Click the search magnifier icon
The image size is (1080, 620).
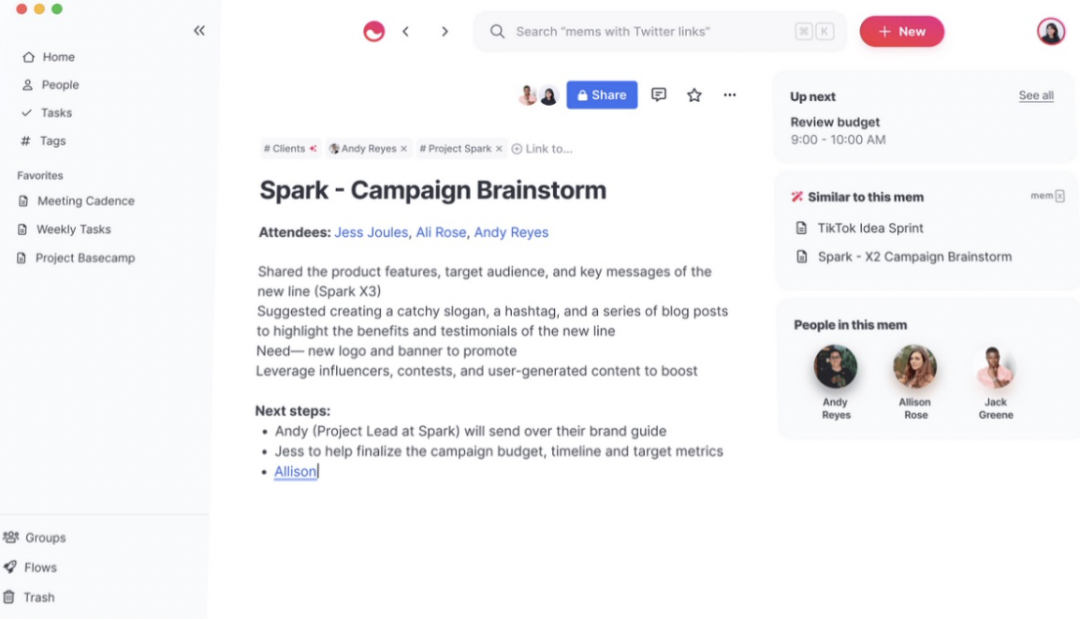497,31
